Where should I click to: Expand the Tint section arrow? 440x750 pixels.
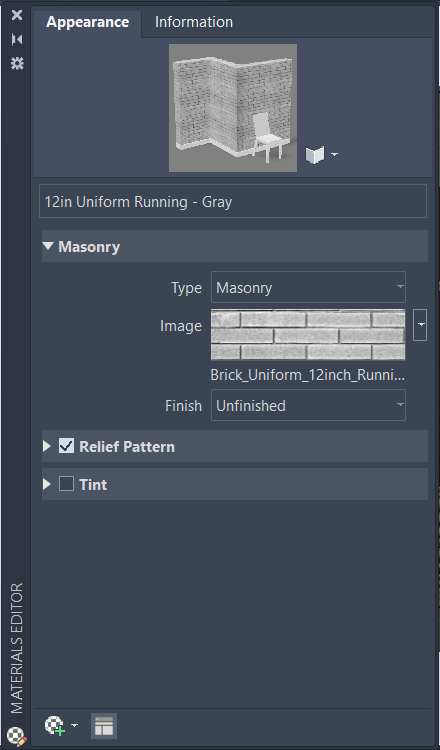click(47, 484)
